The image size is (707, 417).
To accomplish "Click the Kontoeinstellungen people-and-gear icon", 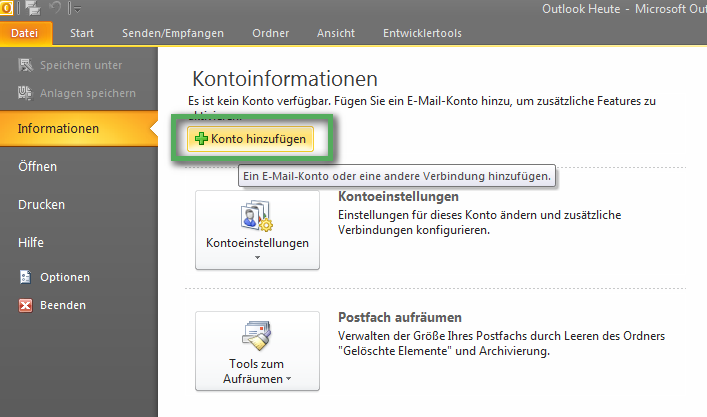I will click(257, 215).
